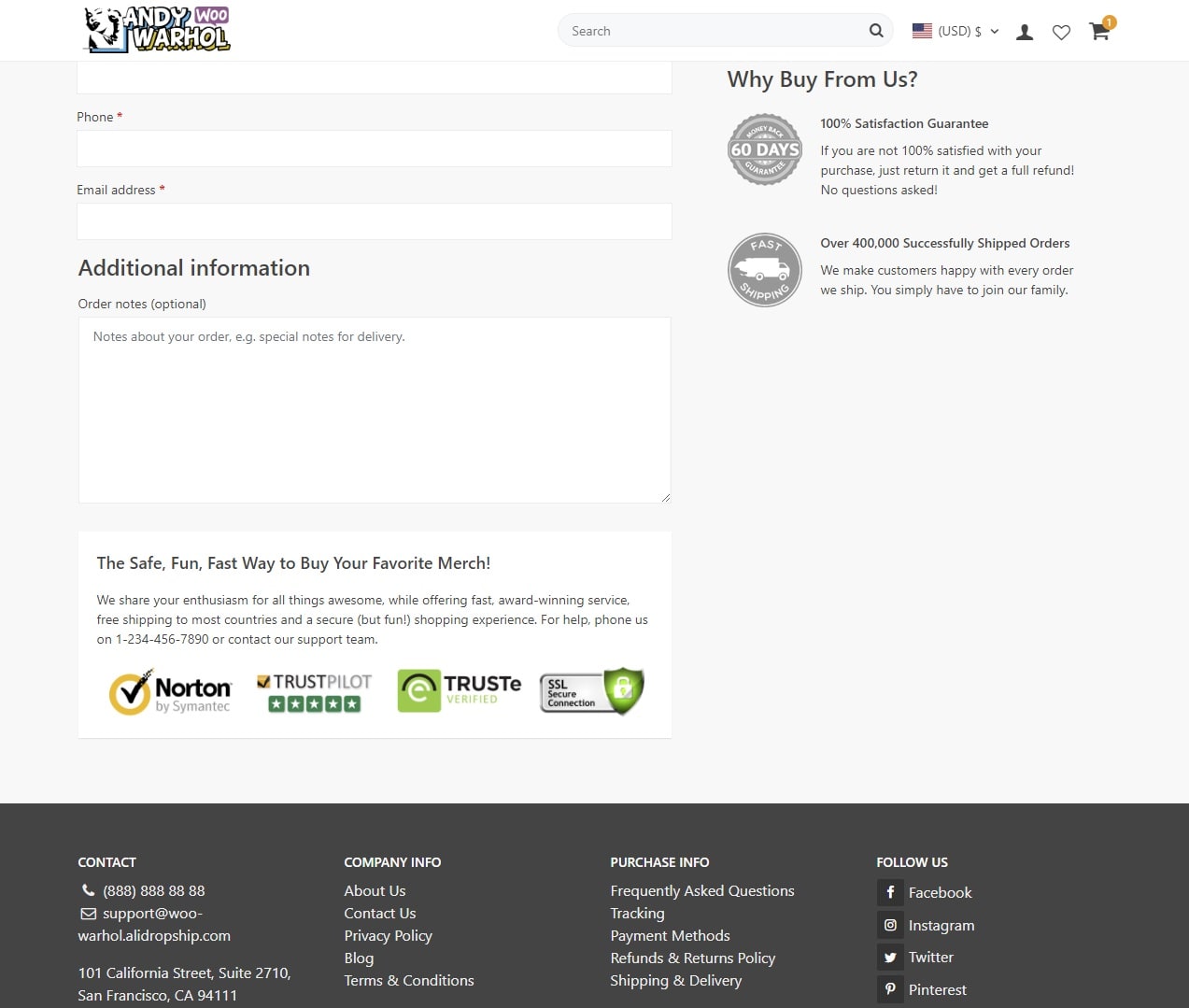Click the Twitter bird icon
The image size is (1189, 1008).
coord(890,957)
